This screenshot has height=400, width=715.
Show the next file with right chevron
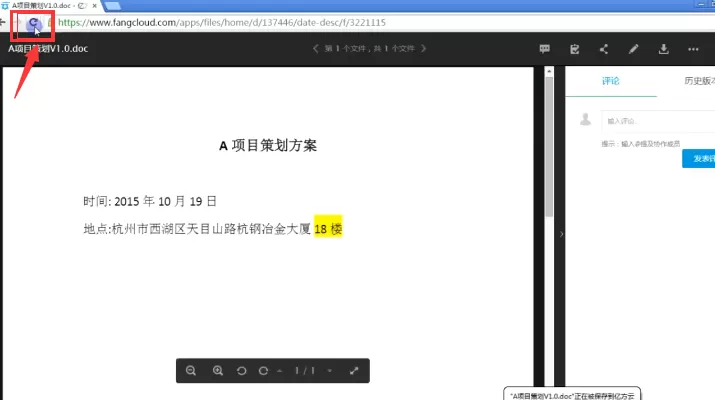click(x=424, y=48)
